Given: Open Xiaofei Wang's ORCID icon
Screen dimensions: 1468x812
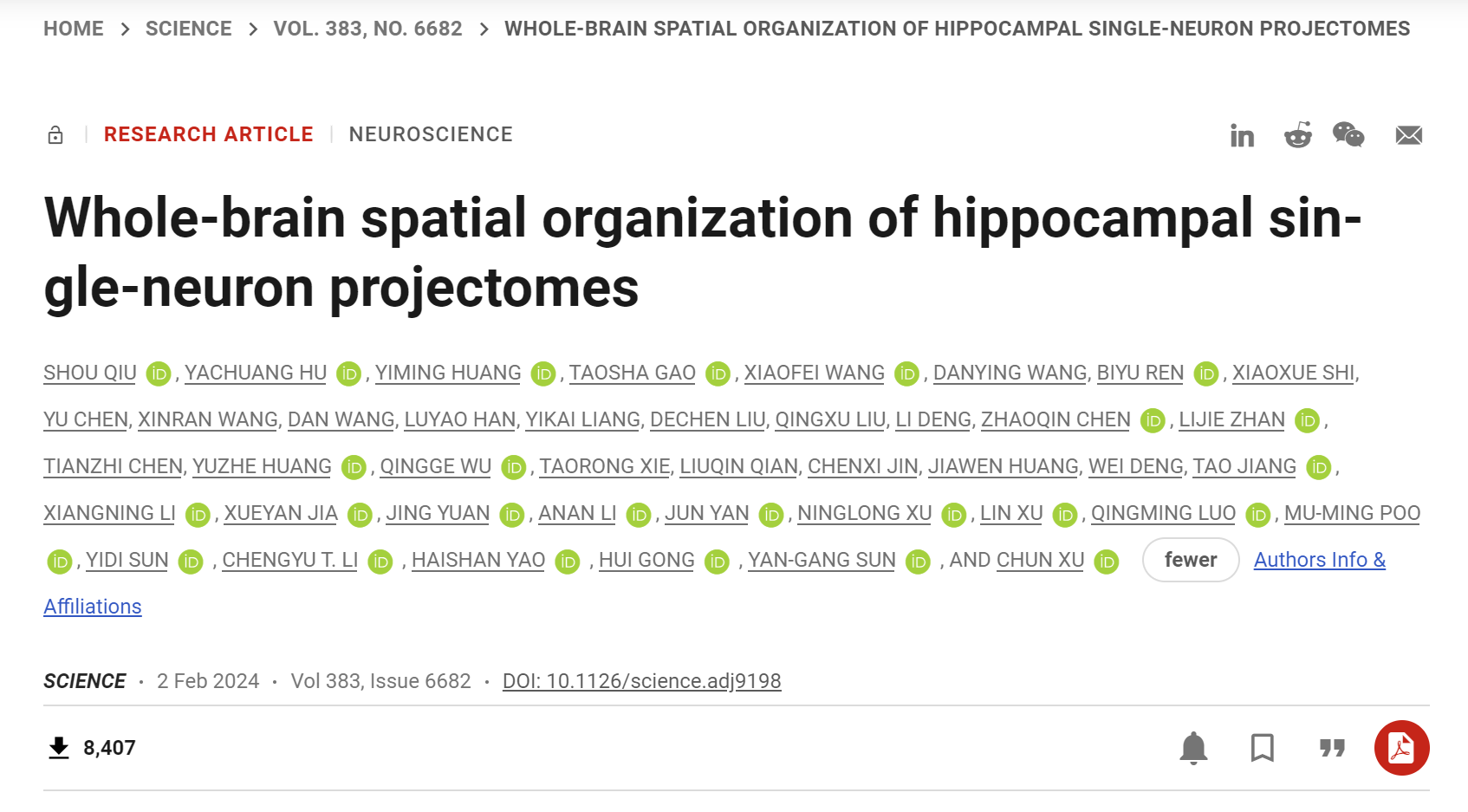Looking at the screenshot, I should tap(906, 374).
